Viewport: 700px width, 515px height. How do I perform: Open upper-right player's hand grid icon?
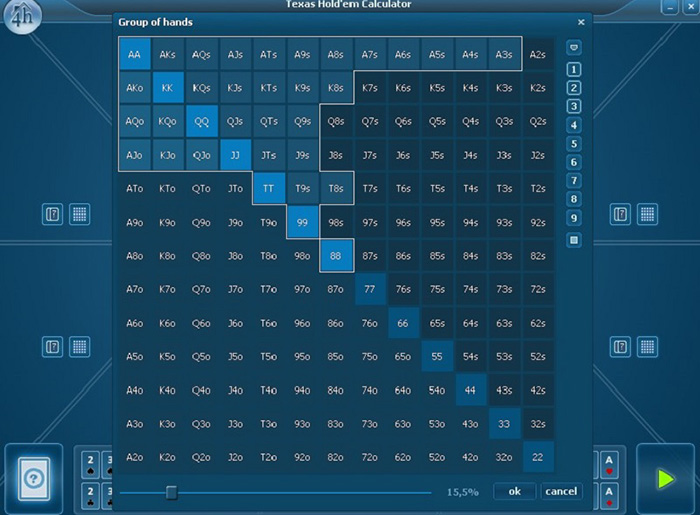647,215
